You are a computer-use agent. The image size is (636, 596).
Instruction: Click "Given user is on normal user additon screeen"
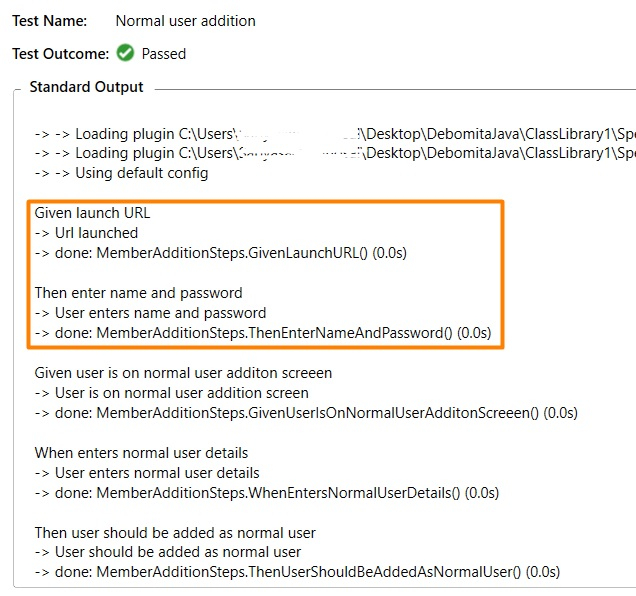tap(183, 372)
